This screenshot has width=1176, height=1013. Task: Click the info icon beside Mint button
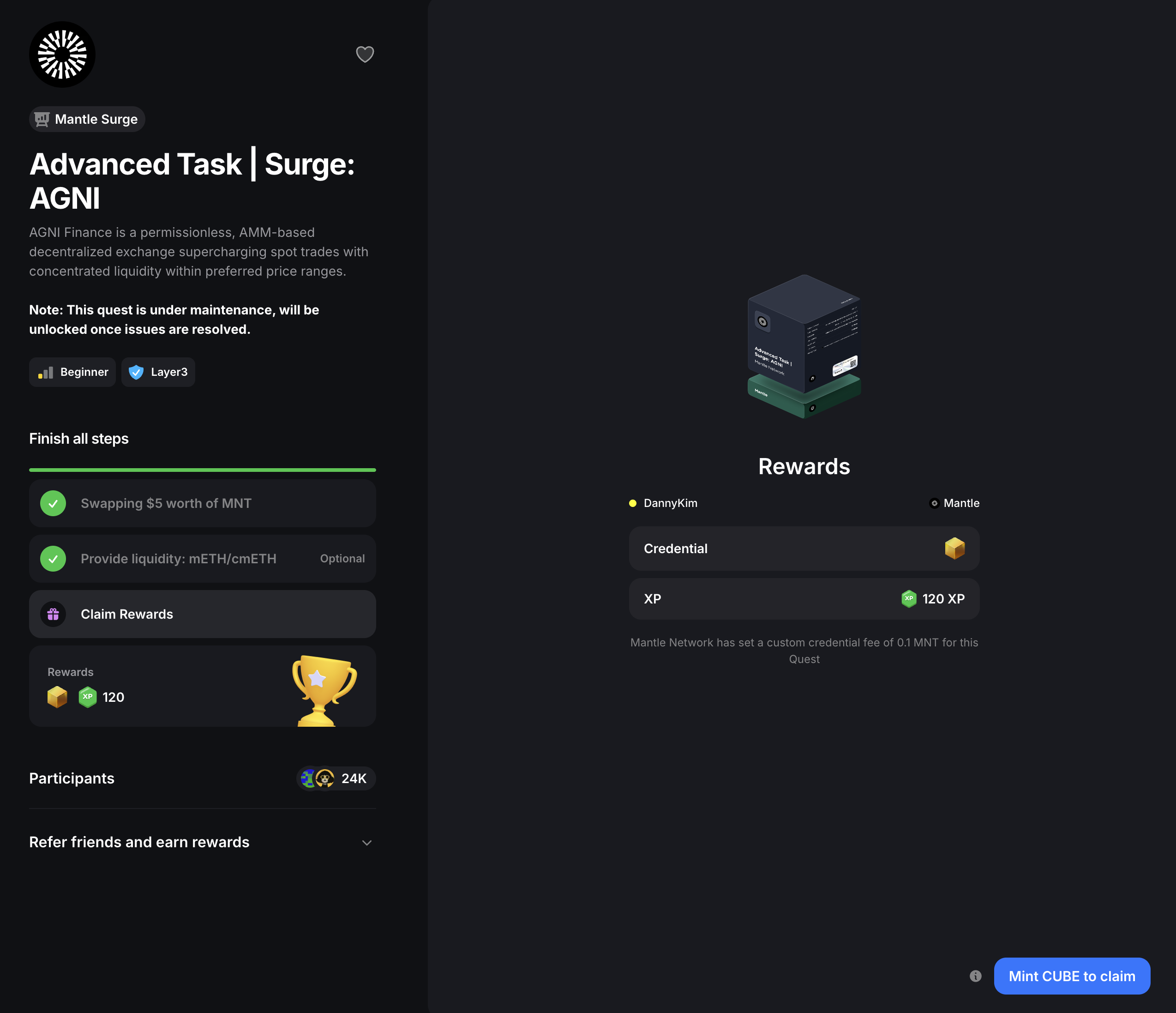975,976
